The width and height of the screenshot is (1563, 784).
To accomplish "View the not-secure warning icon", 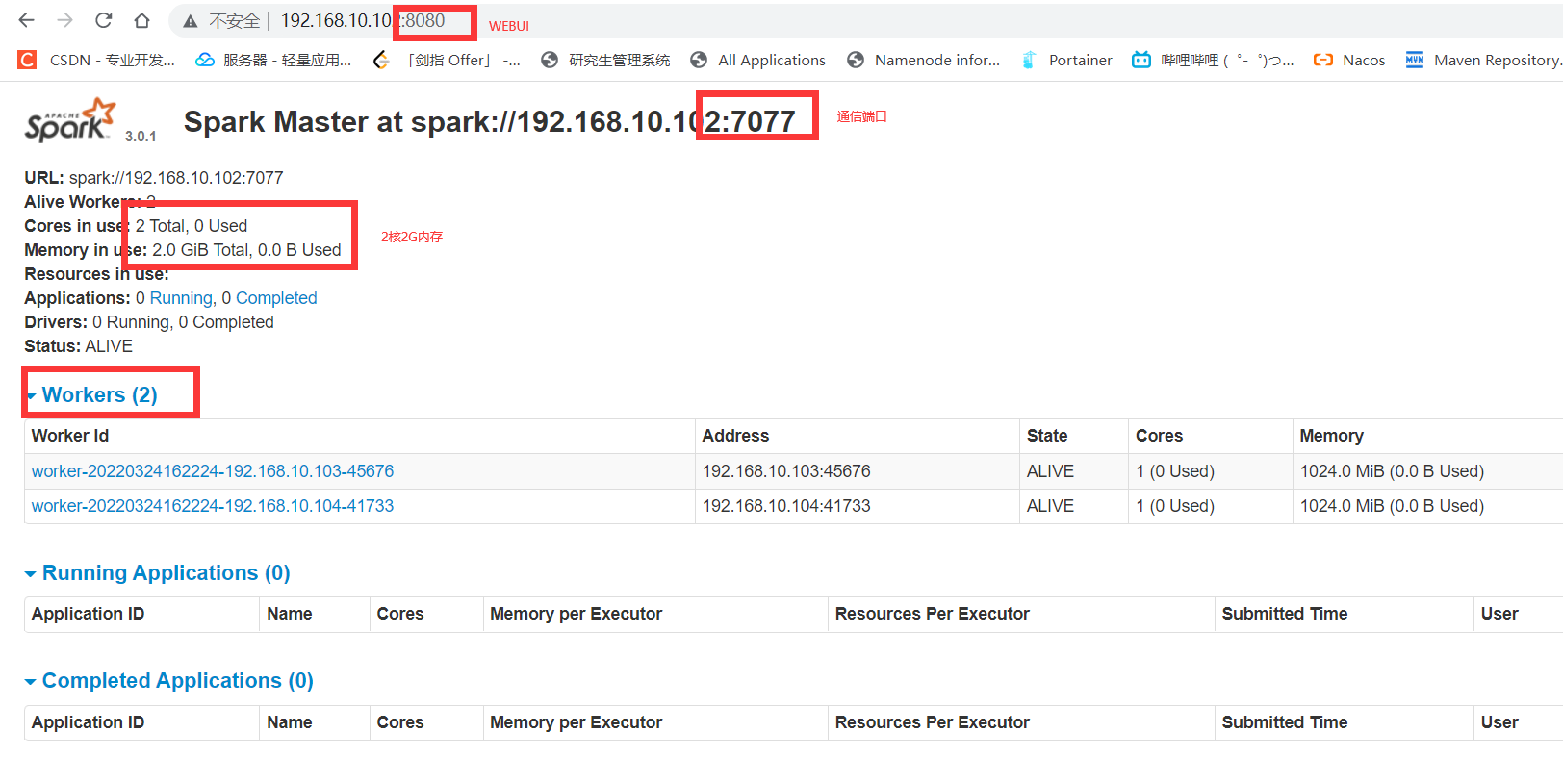I will pyautogui.click(x=191, y=21).
